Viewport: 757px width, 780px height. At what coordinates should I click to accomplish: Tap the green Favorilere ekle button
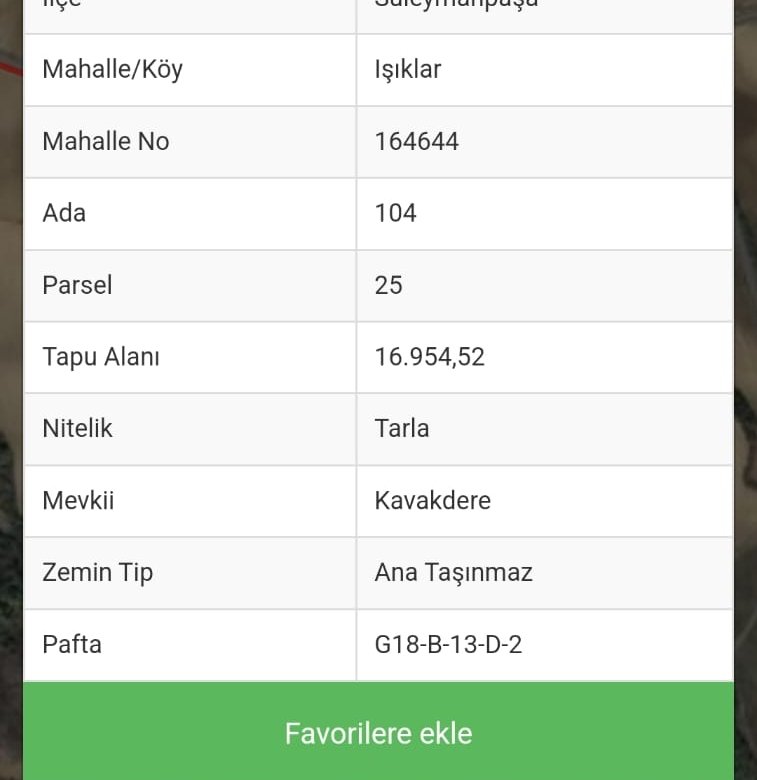[378, 732]
